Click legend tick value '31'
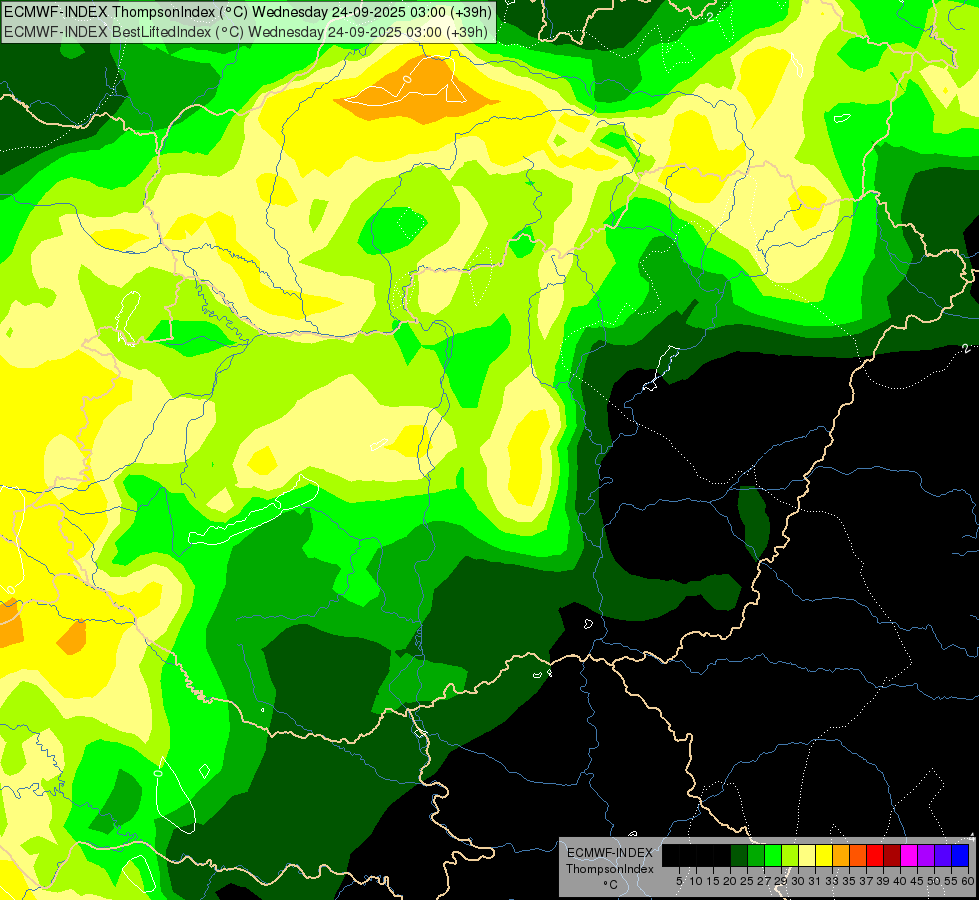This screenshot has height=900, width=979. tap(815, 881)
